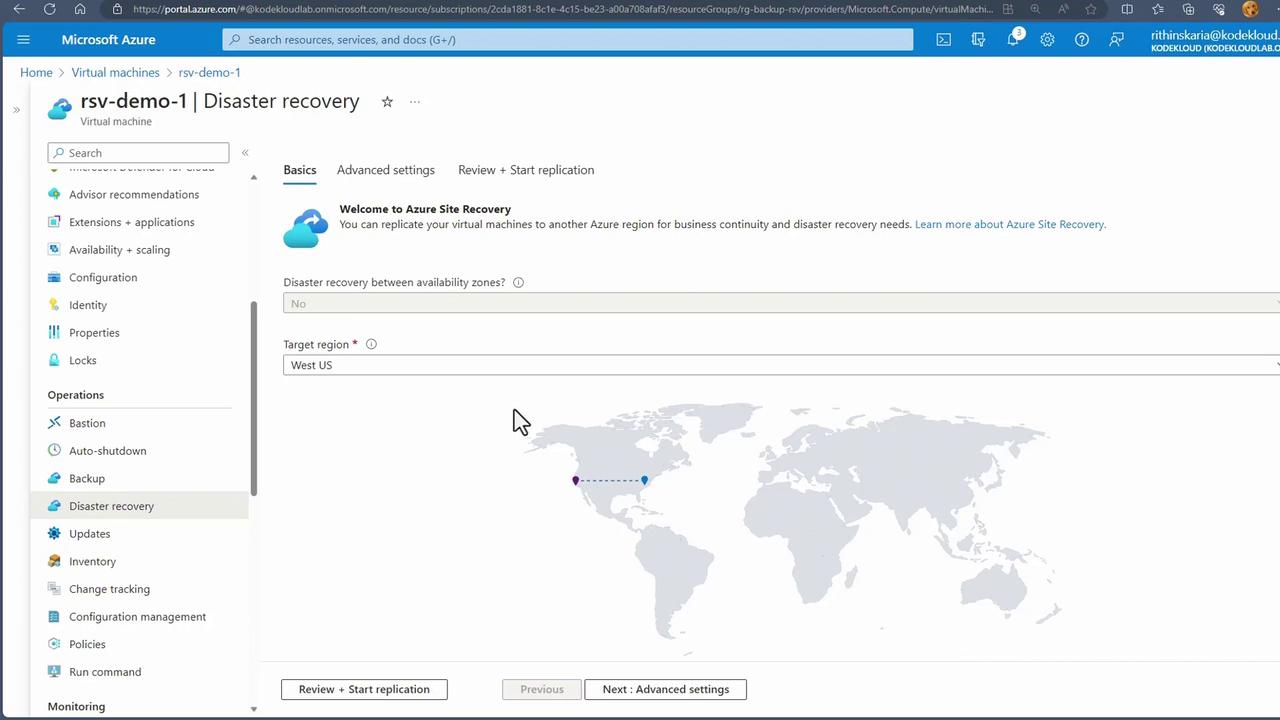Open Cloud Shell from the Azure header
This screenshot has width=1280, height=720.
coord(943,40)
